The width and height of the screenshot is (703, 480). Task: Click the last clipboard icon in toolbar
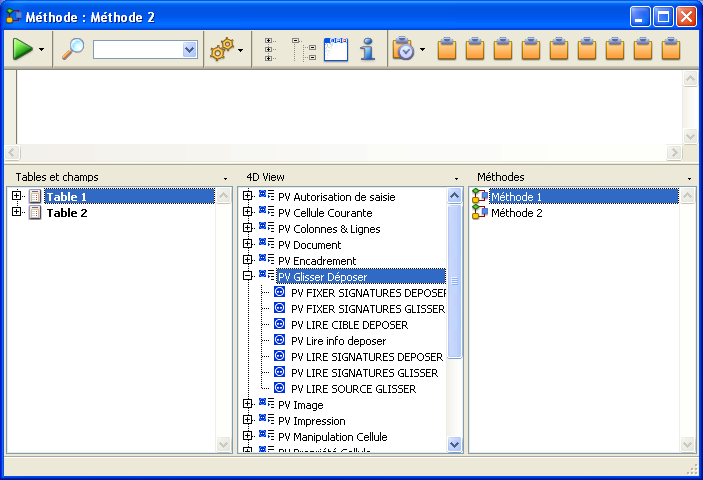[x=671, y=49]
